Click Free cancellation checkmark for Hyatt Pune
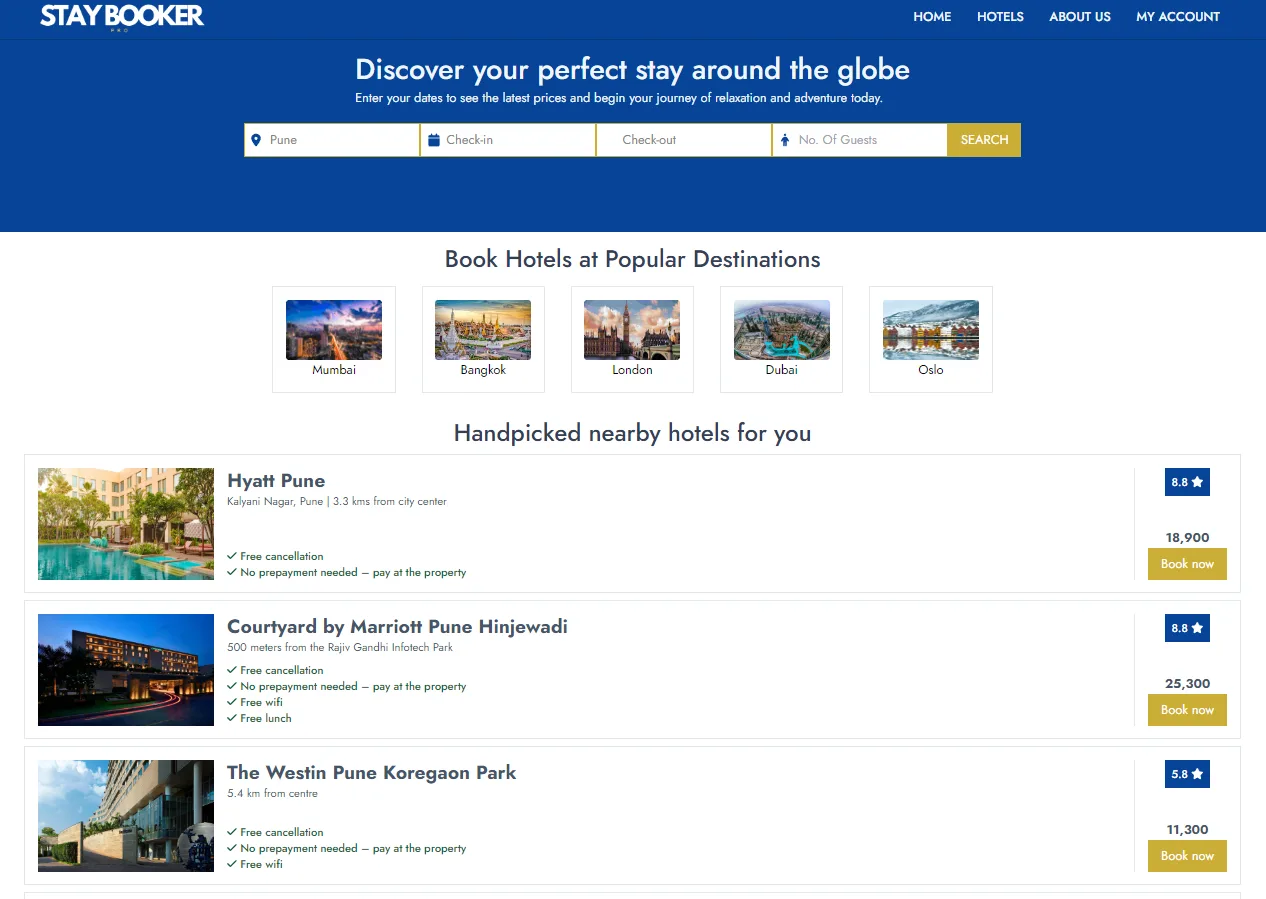 pos(232,556)
